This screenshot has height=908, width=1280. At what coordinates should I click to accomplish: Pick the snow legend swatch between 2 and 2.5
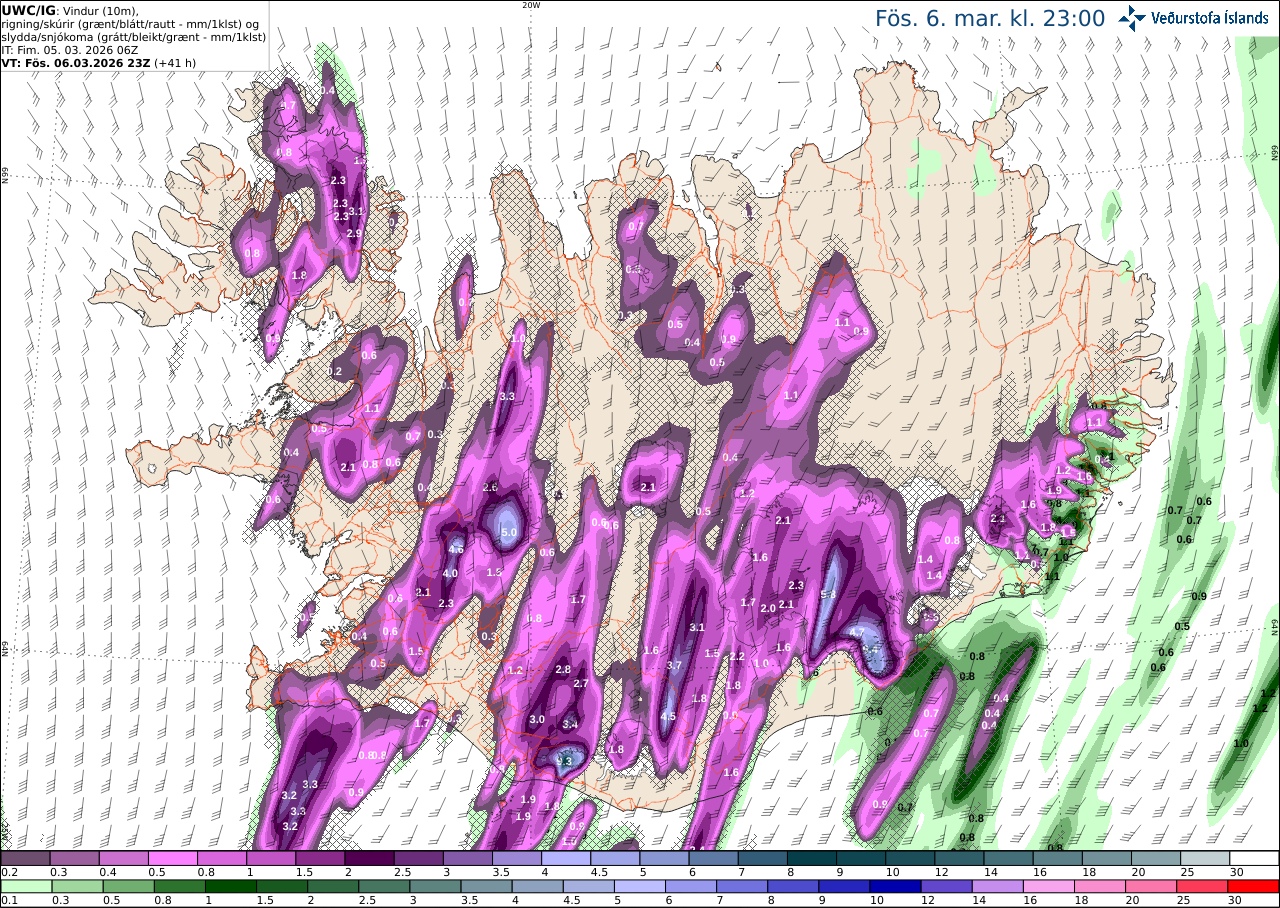(x=369, y=858)
